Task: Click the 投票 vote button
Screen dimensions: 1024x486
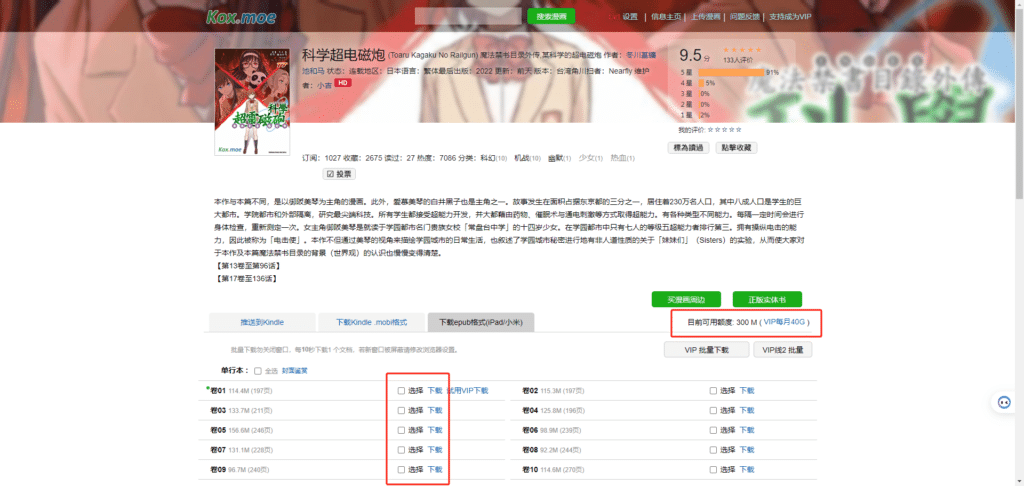Action: tap(339, 174)
